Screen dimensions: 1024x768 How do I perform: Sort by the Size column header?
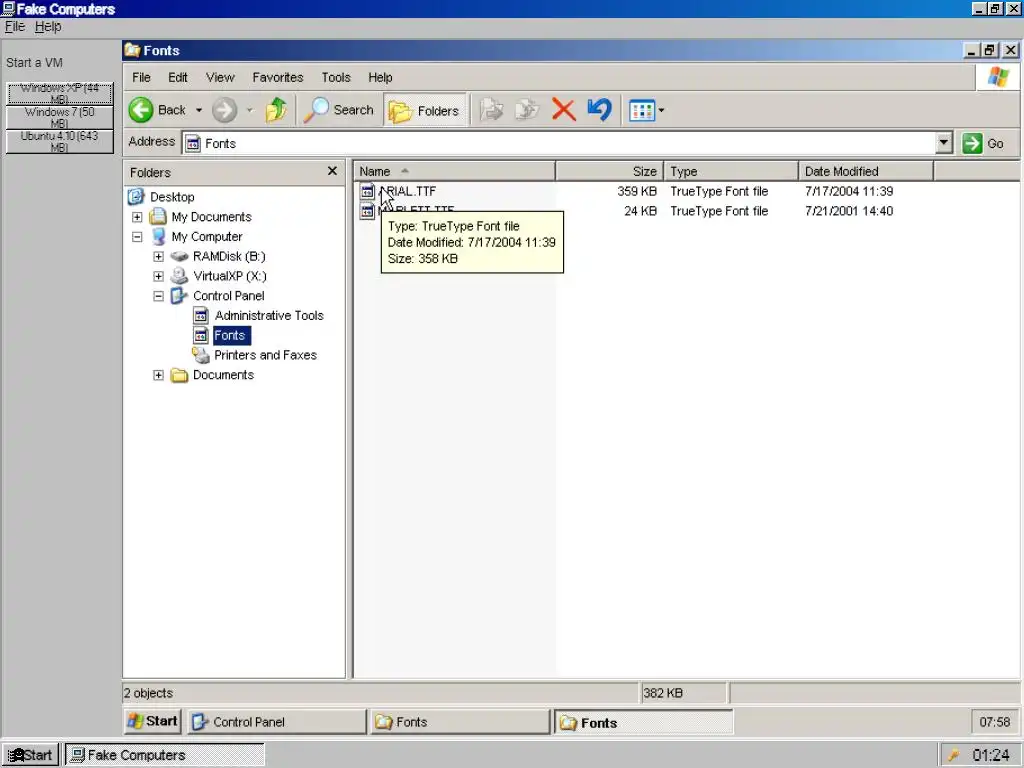click(x=609, y=171)
